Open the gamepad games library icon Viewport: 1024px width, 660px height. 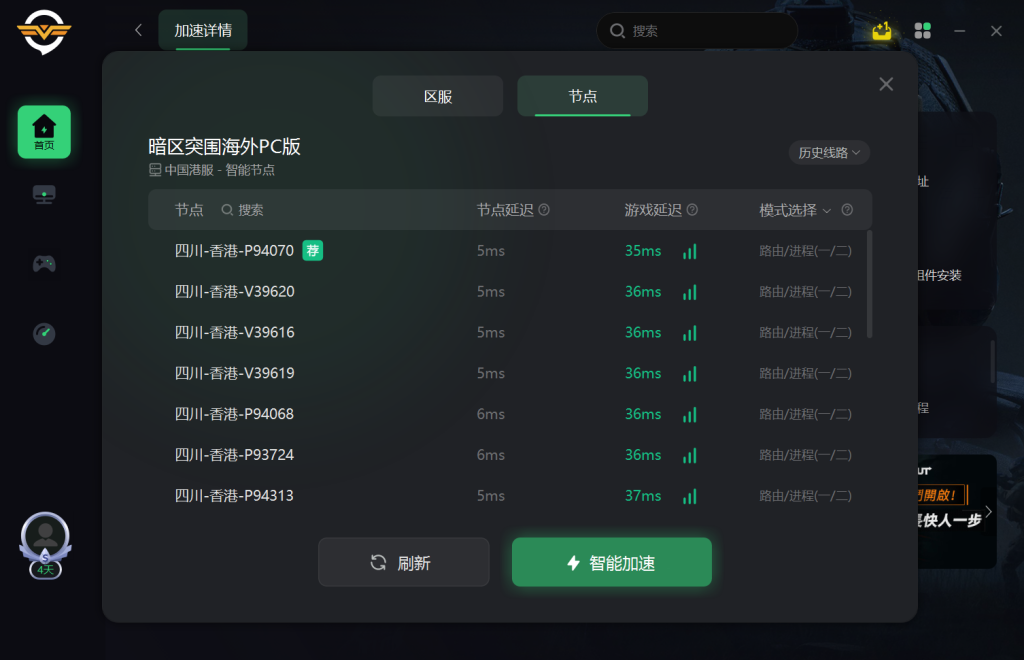coord(44,264)
